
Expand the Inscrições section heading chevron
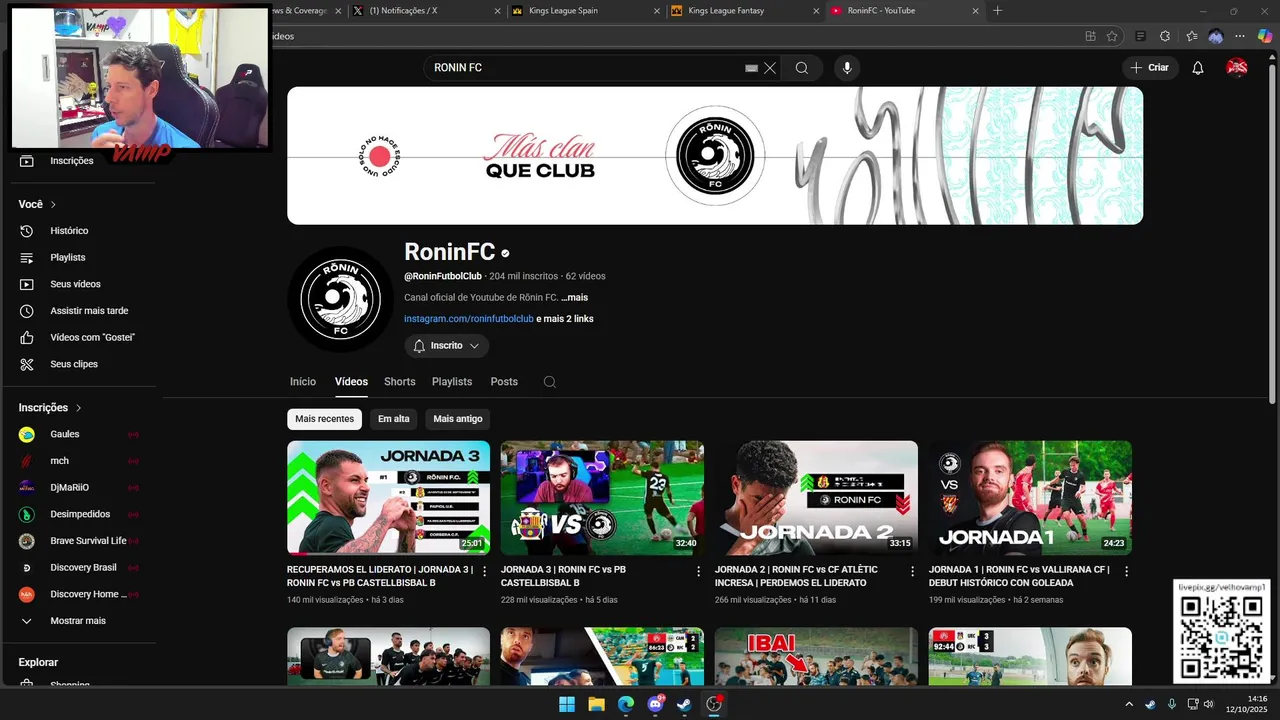(x=78, y=408)
